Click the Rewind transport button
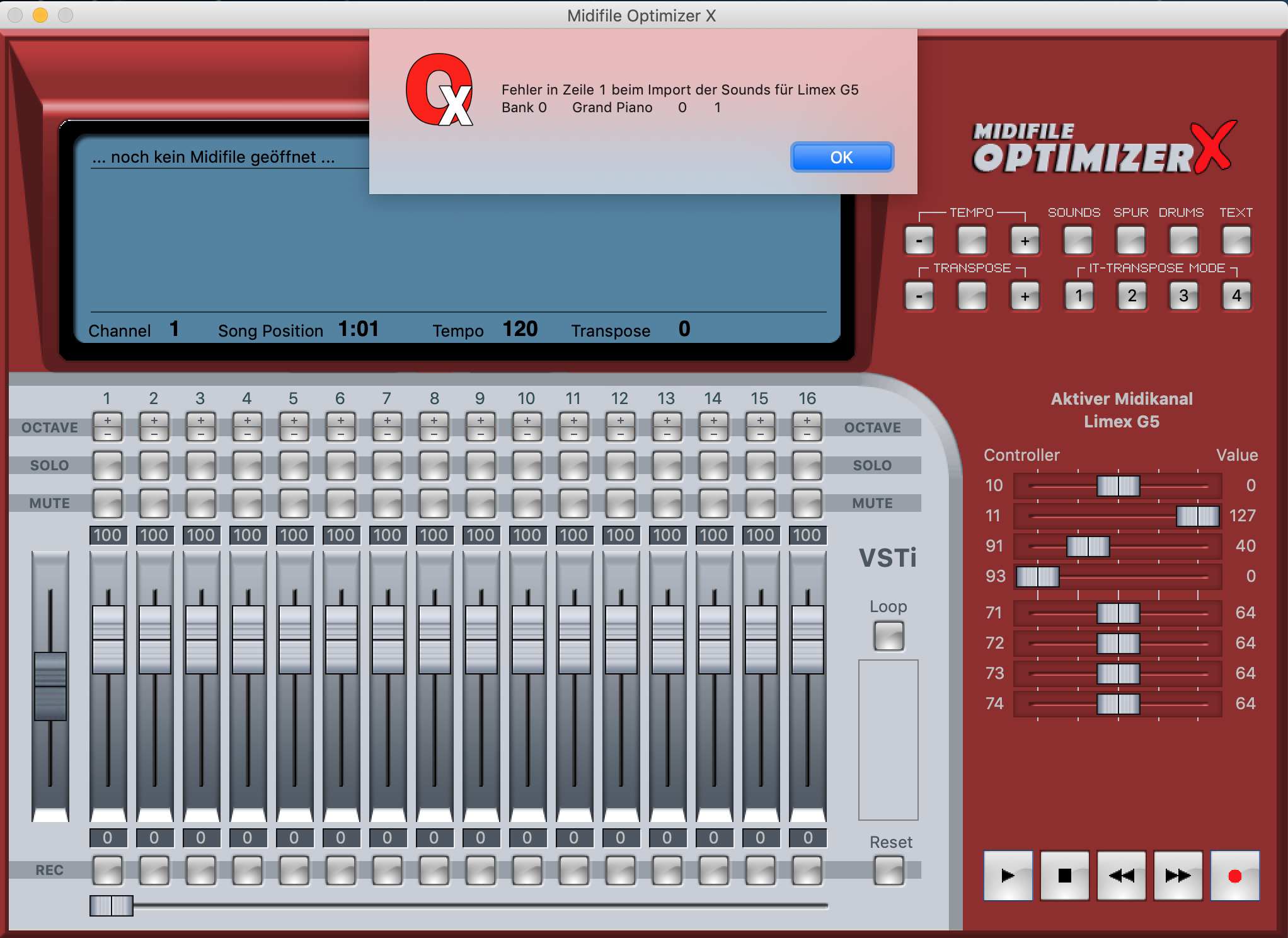Viewport: 1288px width, 938px height. tap(1121, 875)
